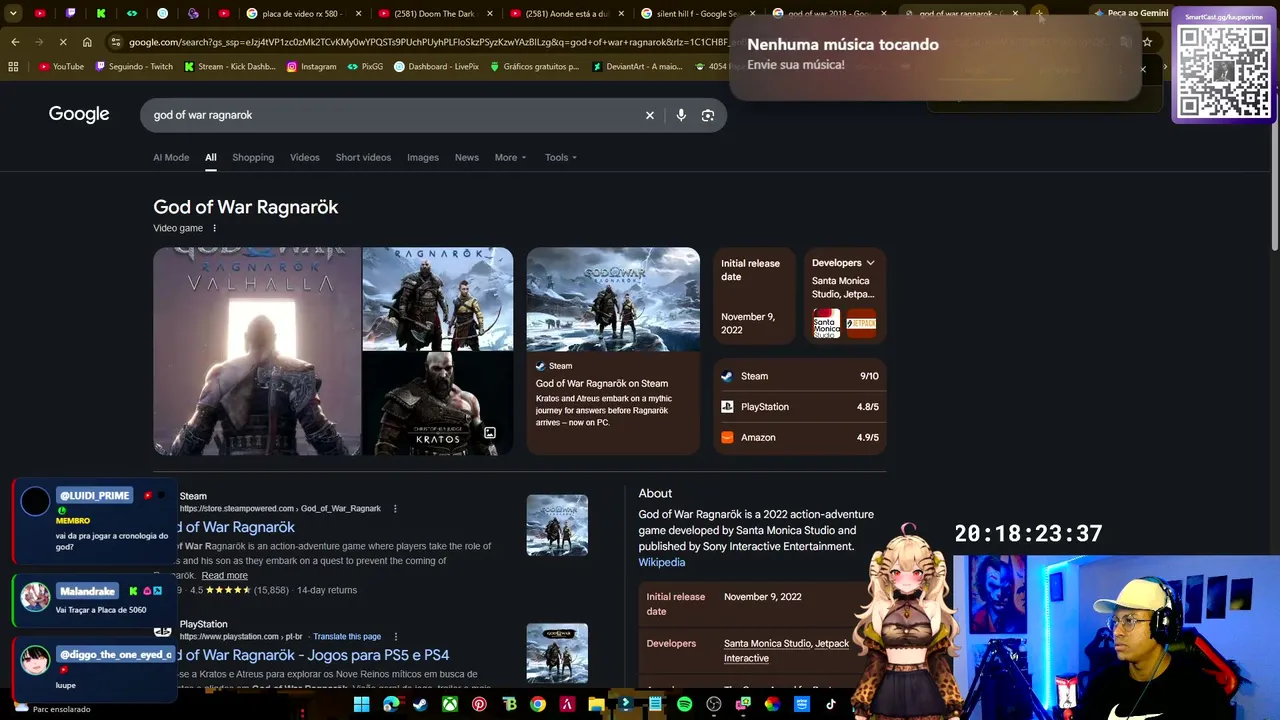Open the Xbox app in the taskbar
The height and width of the screenshot is (720, 1280).
[x=450, y=704]
